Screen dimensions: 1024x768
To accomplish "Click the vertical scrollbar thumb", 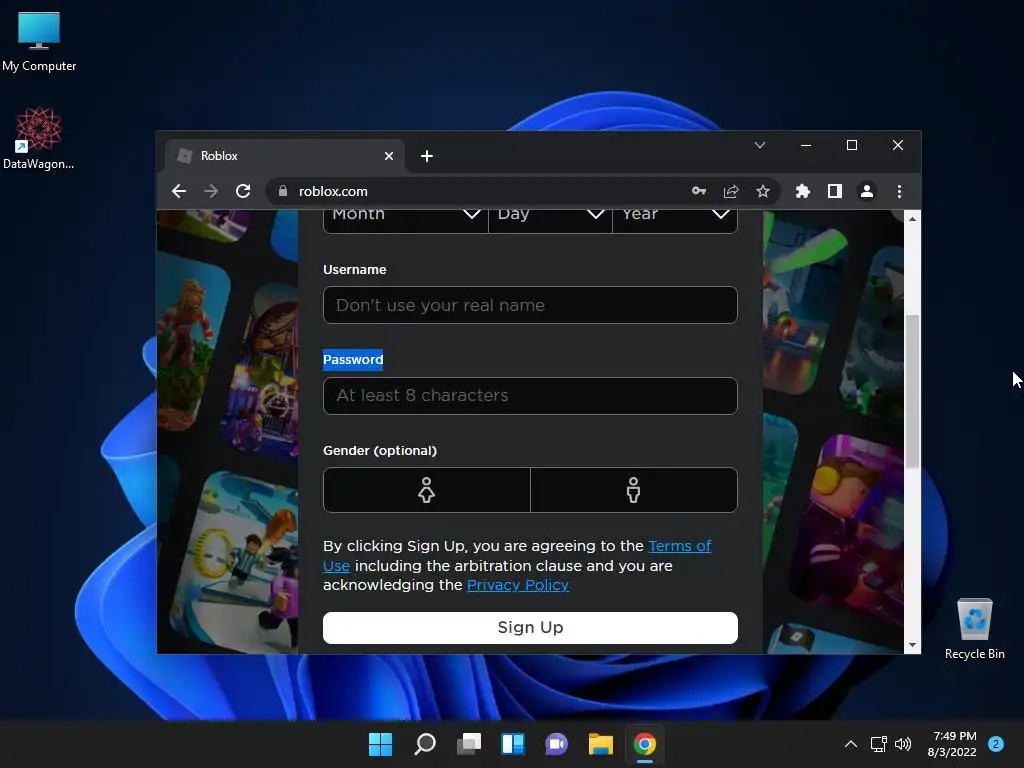I will pyautogui.click(x=912, y=391).
